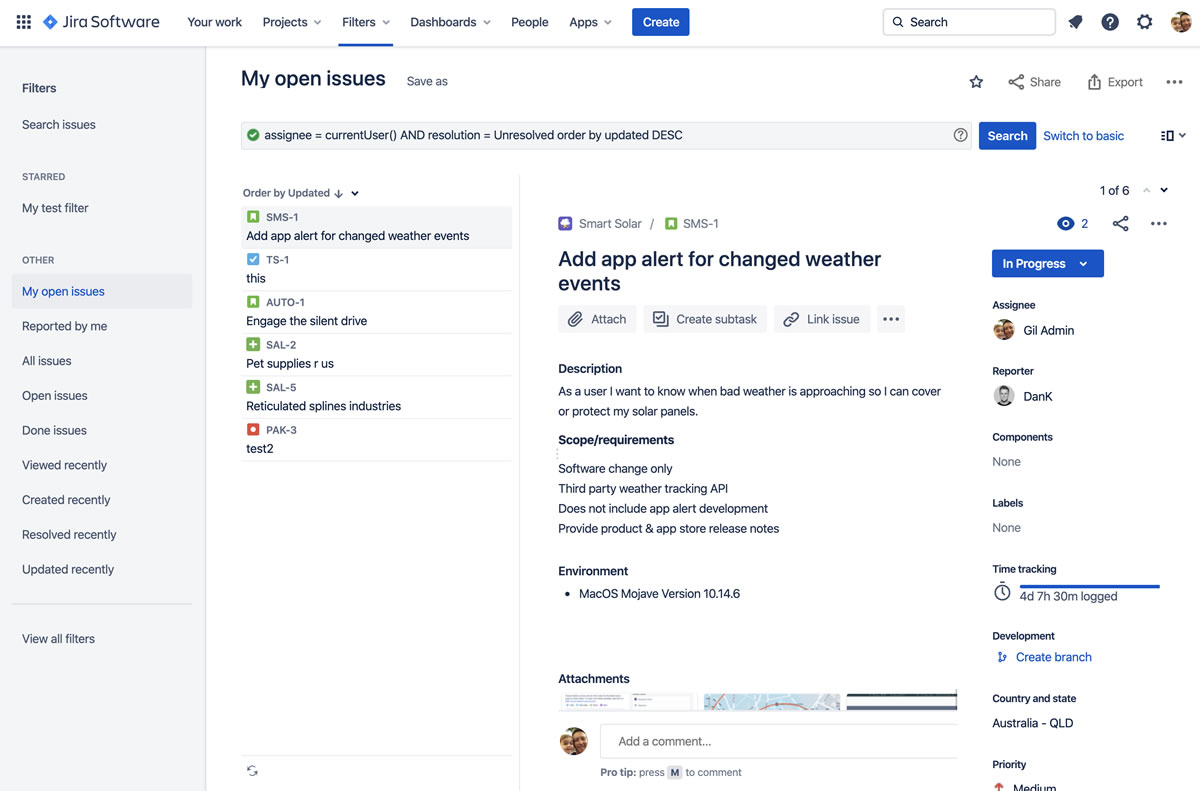
Task: Click the JQL syntax help icon
Action: click(960, 135)
